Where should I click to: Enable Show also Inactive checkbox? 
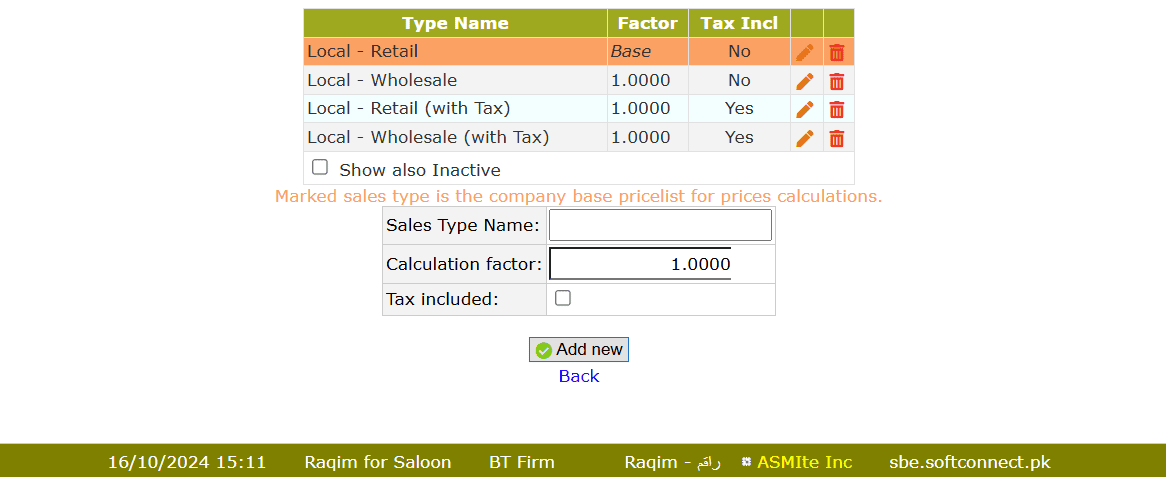coord(320,168)
